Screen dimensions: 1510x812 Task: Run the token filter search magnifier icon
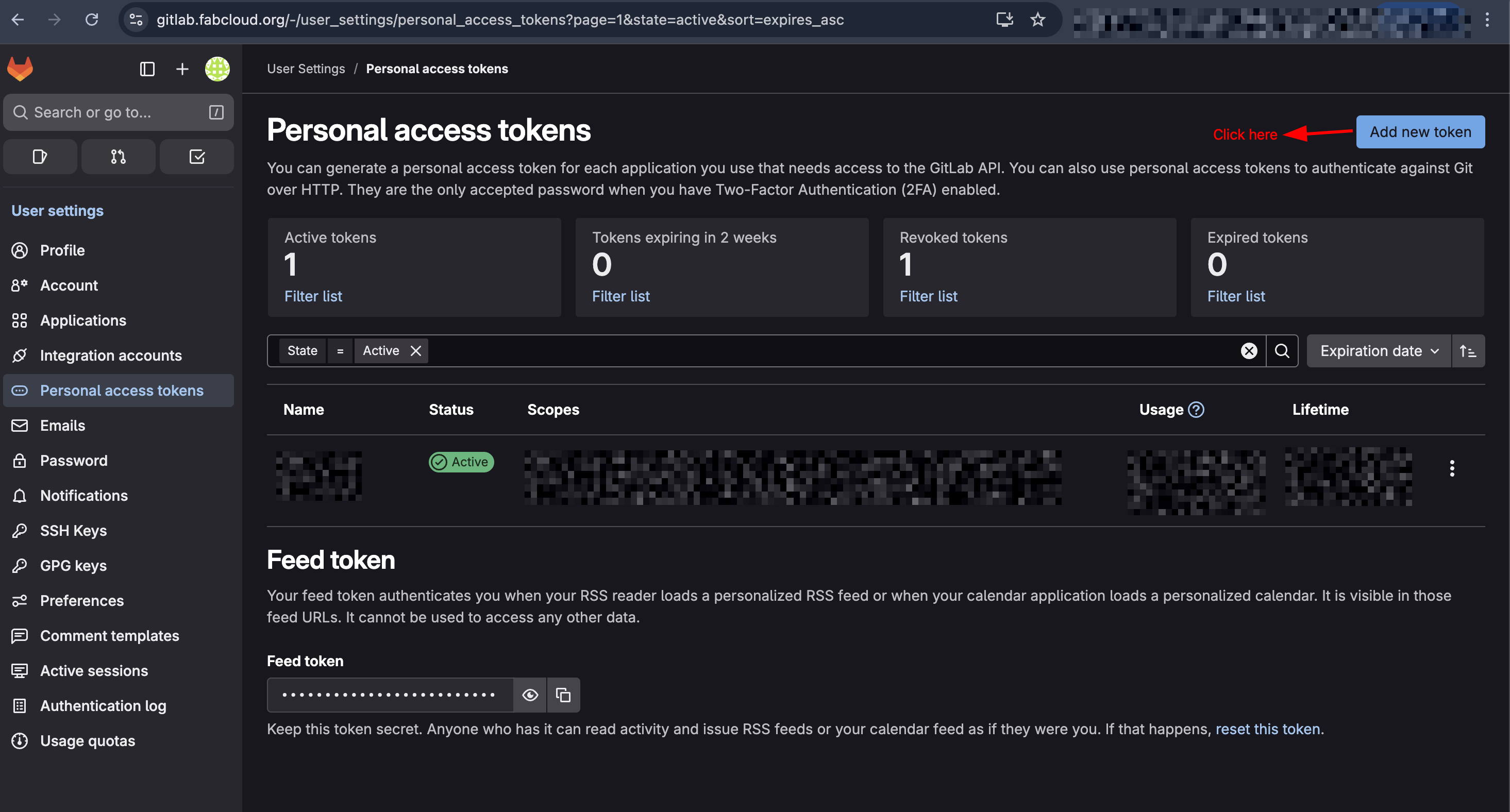(x=1282, y=350)
